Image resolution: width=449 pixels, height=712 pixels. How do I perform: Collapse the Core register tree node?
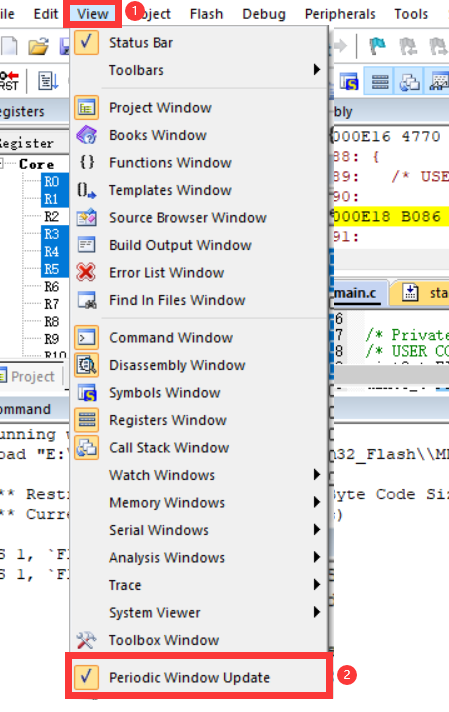click(x=2, y=163)
